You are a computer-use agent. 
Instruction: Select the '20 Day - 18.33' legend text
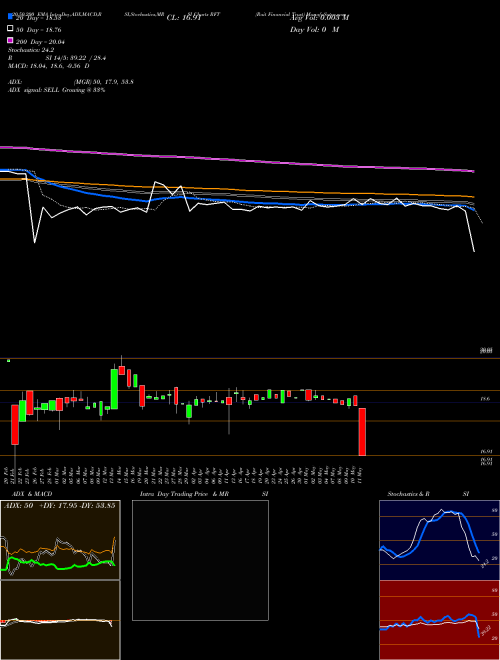[x=39, y=18]
